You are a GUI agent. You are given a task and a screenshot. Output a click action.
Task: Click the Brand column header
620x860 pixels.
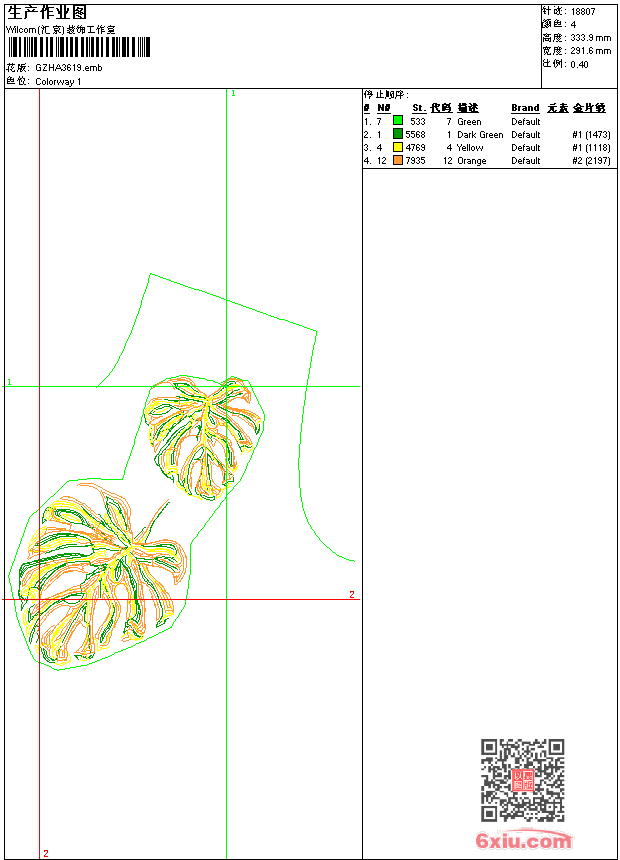525,108
